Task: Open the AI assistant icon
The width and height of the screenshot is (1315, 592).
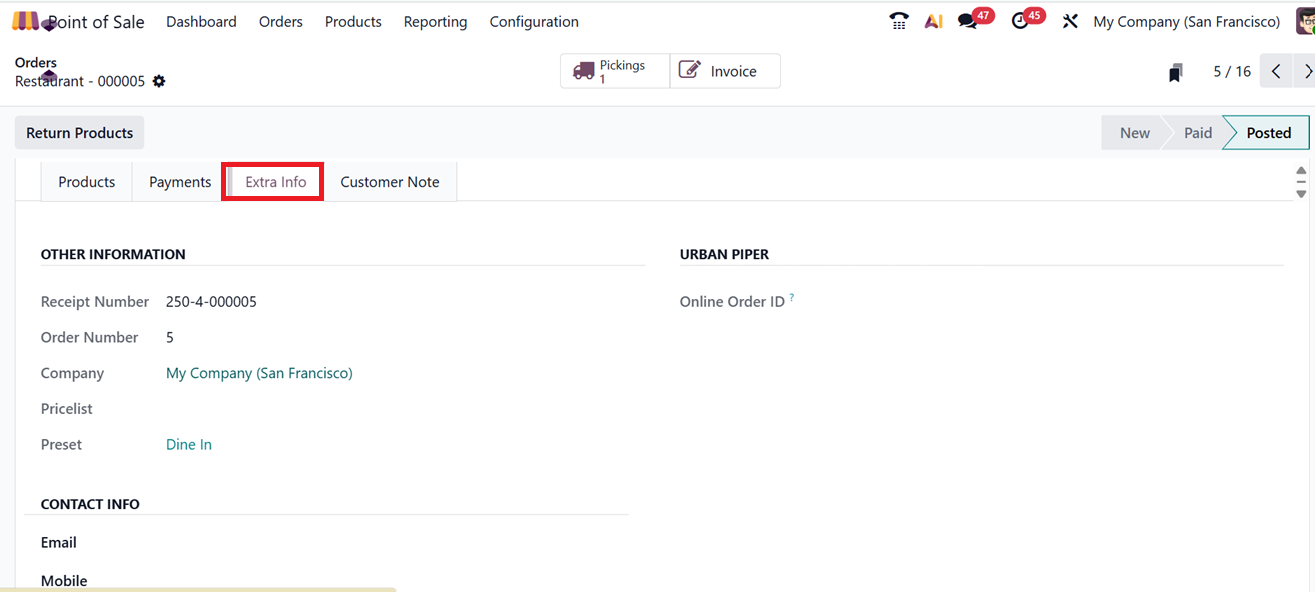Action: pos(933,21)
